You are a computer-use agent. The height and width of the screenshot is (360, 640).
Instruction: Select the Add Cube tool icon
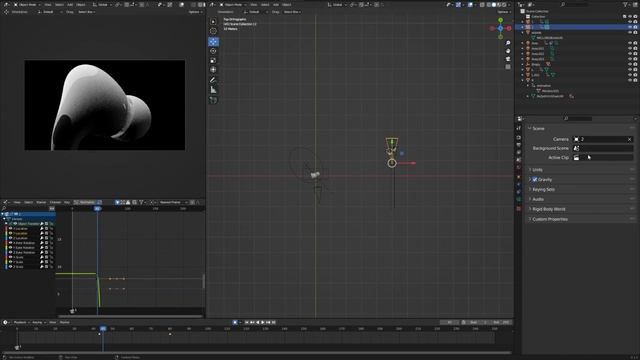click(213, 100)
